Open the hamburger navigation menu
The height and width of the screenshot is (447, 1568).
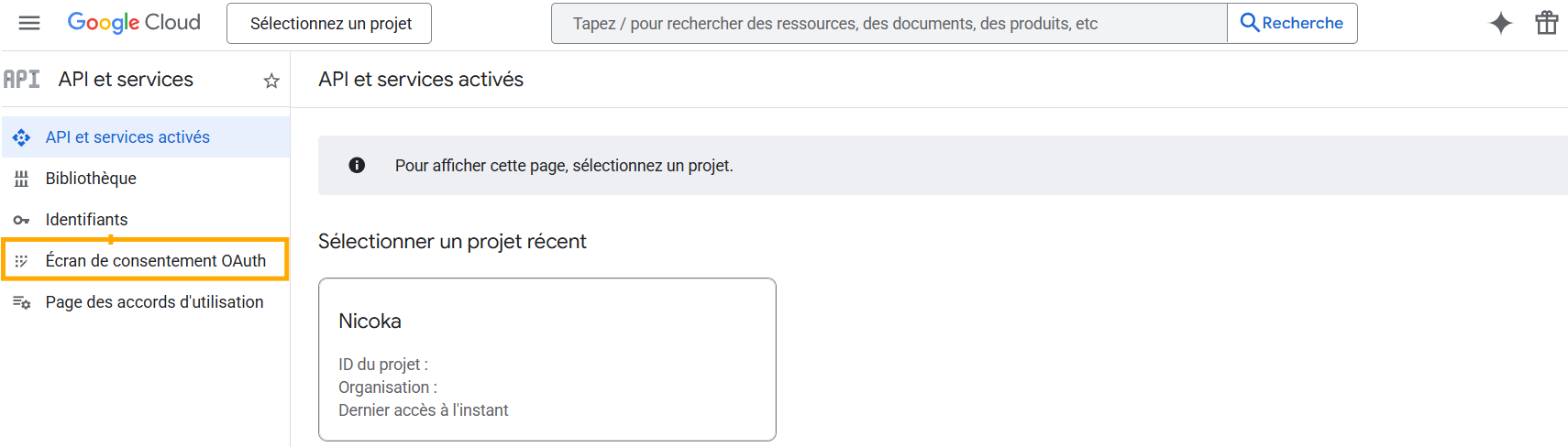(x=29, y=23)
